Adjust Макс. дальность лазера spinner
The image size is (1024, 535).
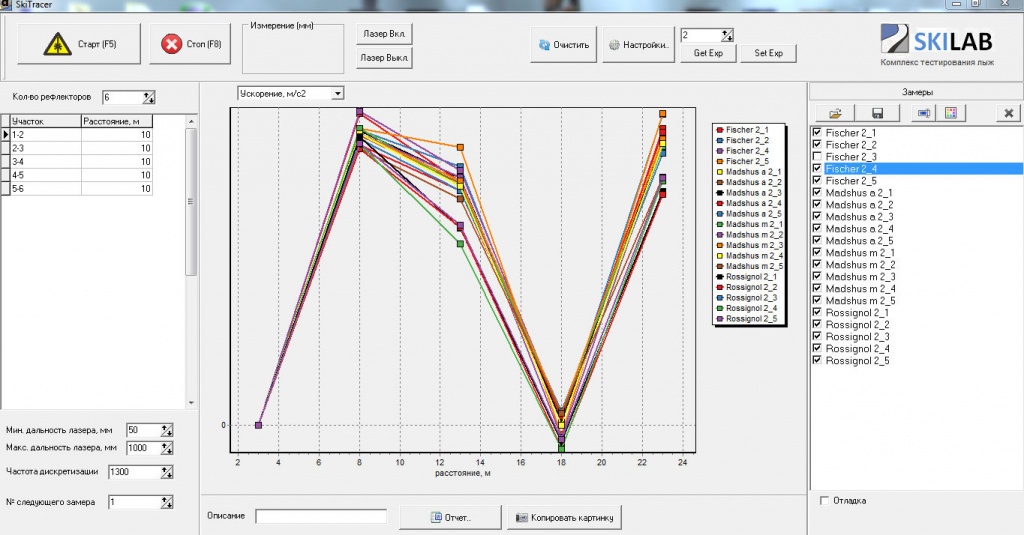(x=167, y=447)
